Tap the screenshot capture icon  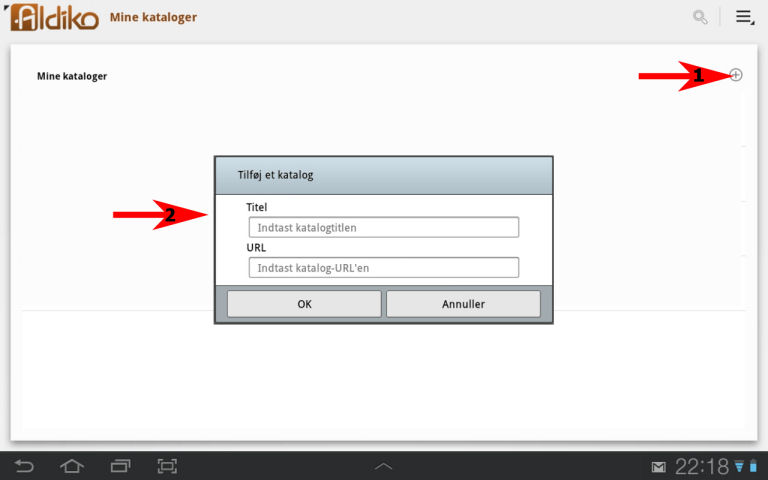point(167,466)
